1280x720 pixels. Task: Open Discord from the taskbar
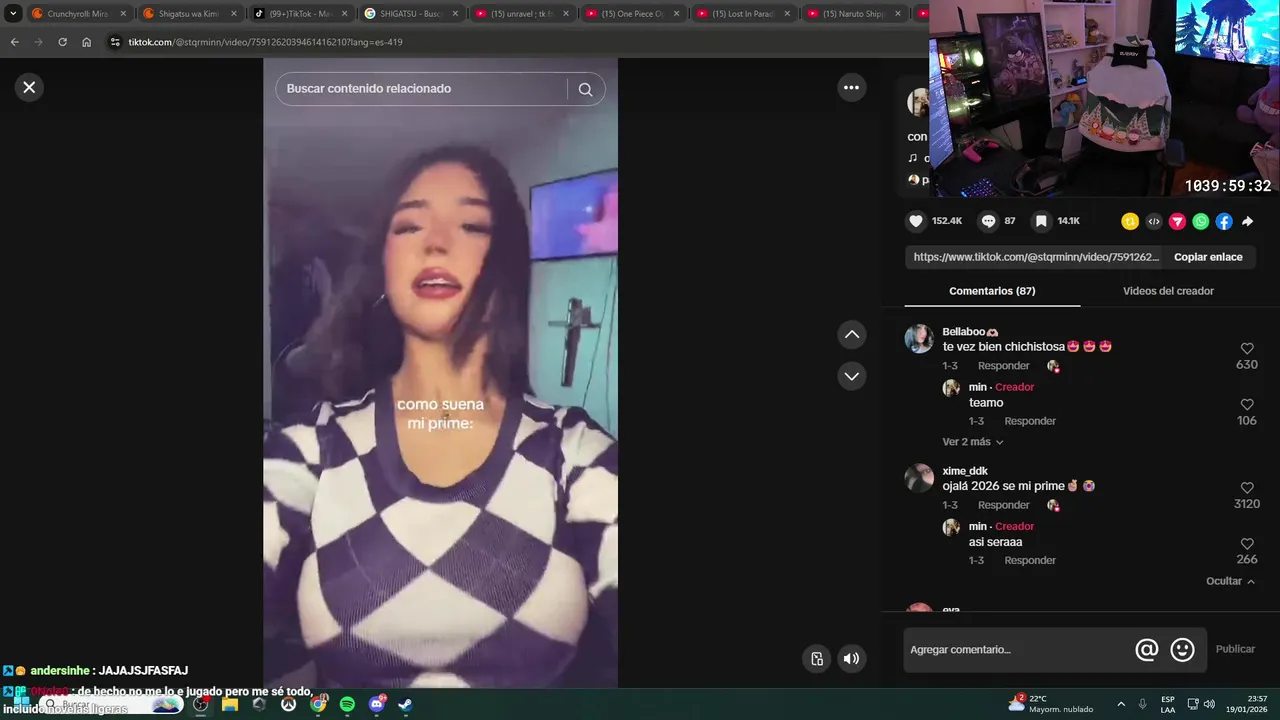click(377, 704)
